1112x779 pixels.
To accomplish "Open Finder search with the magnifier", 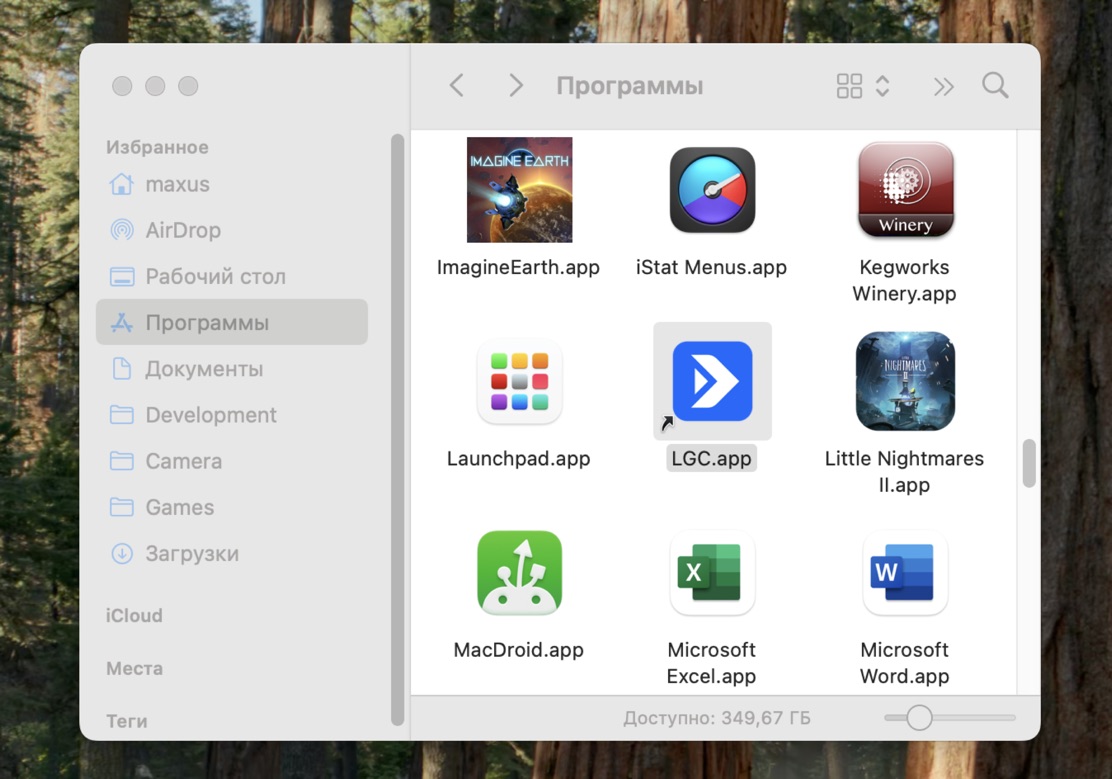I will point(995,86).
